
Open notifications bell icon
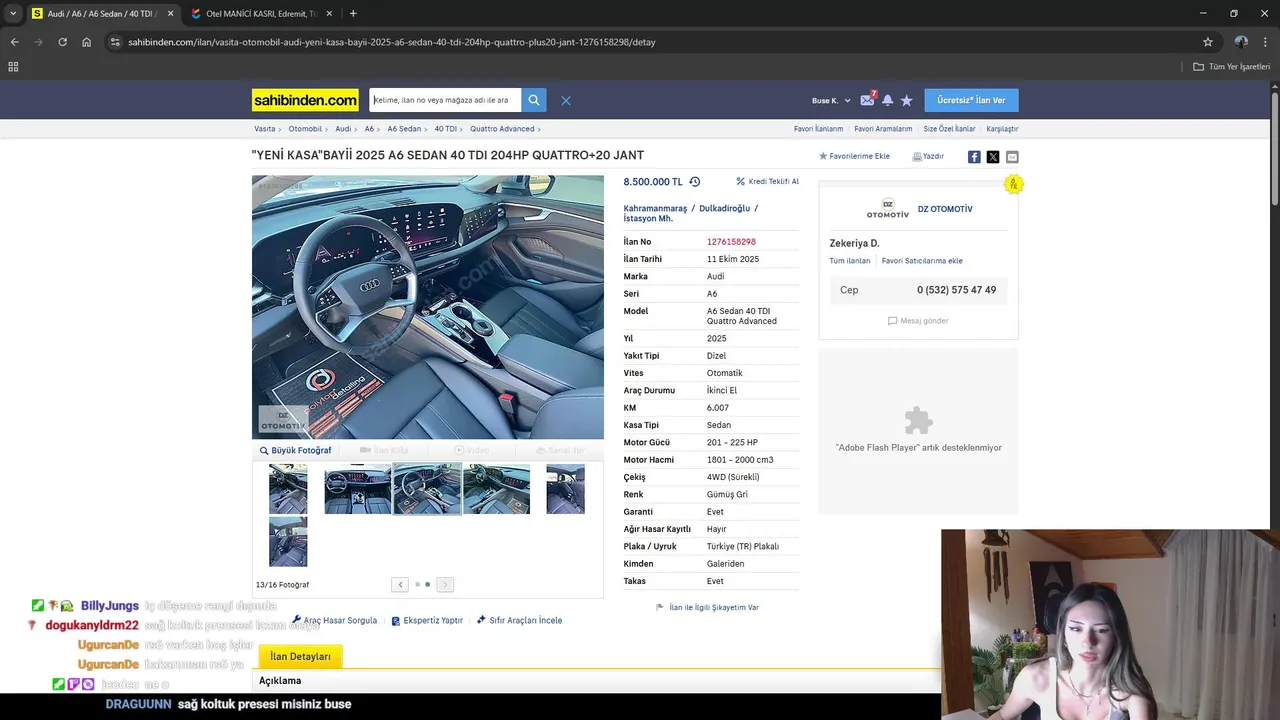pos(887,100)
